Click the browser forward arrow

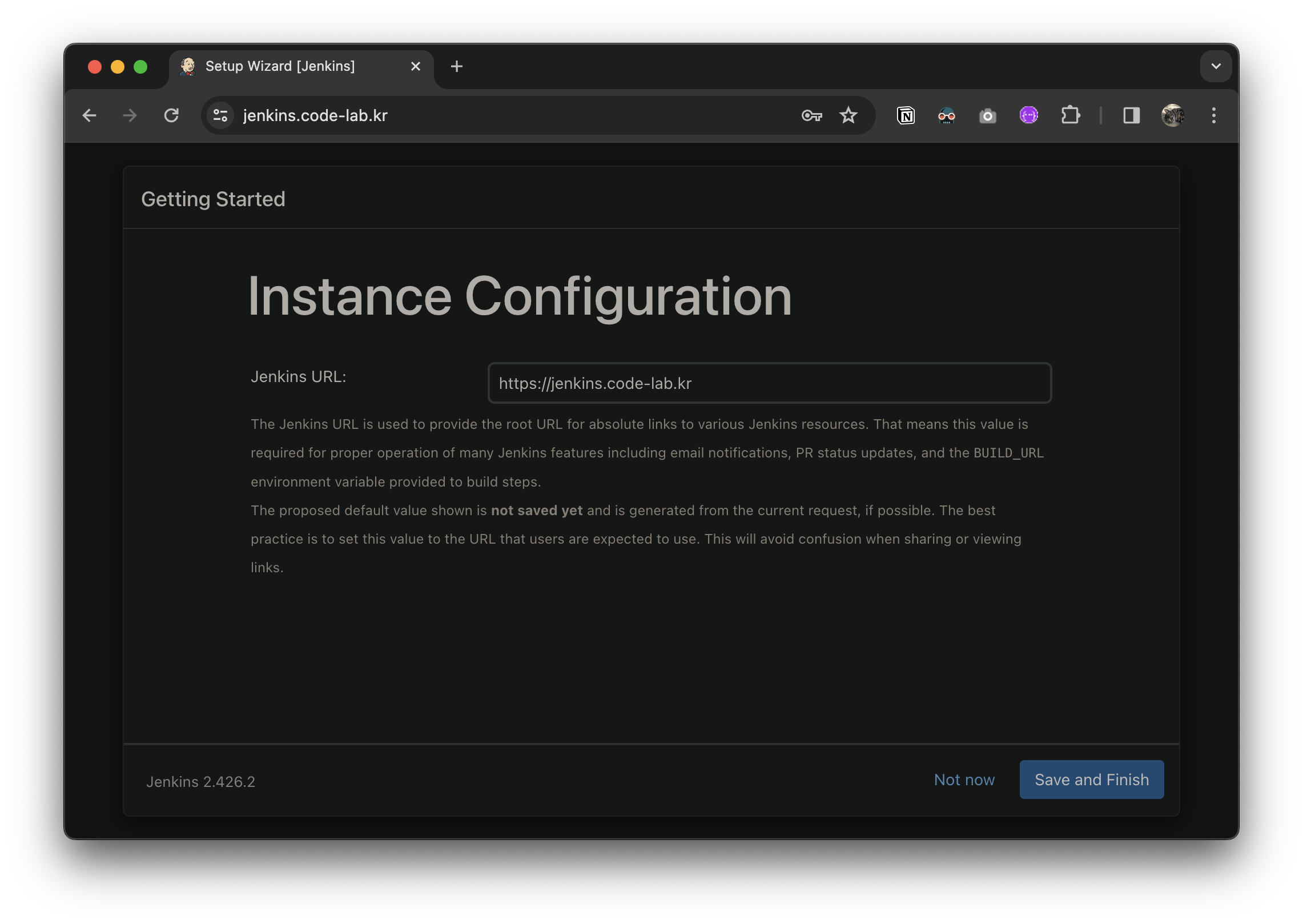point(130,116)
